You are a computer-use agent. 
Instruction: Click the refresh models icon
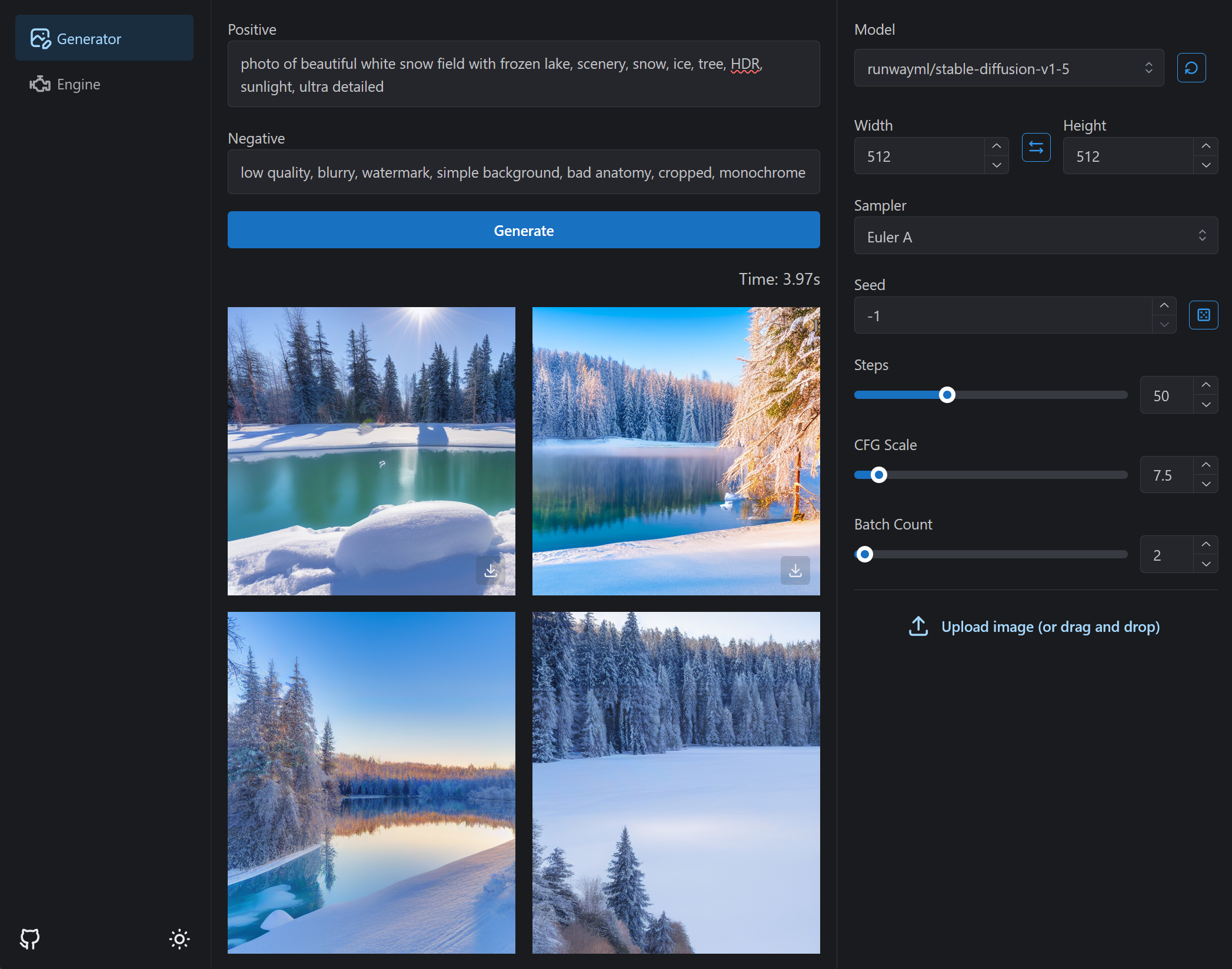(1191, 68)
